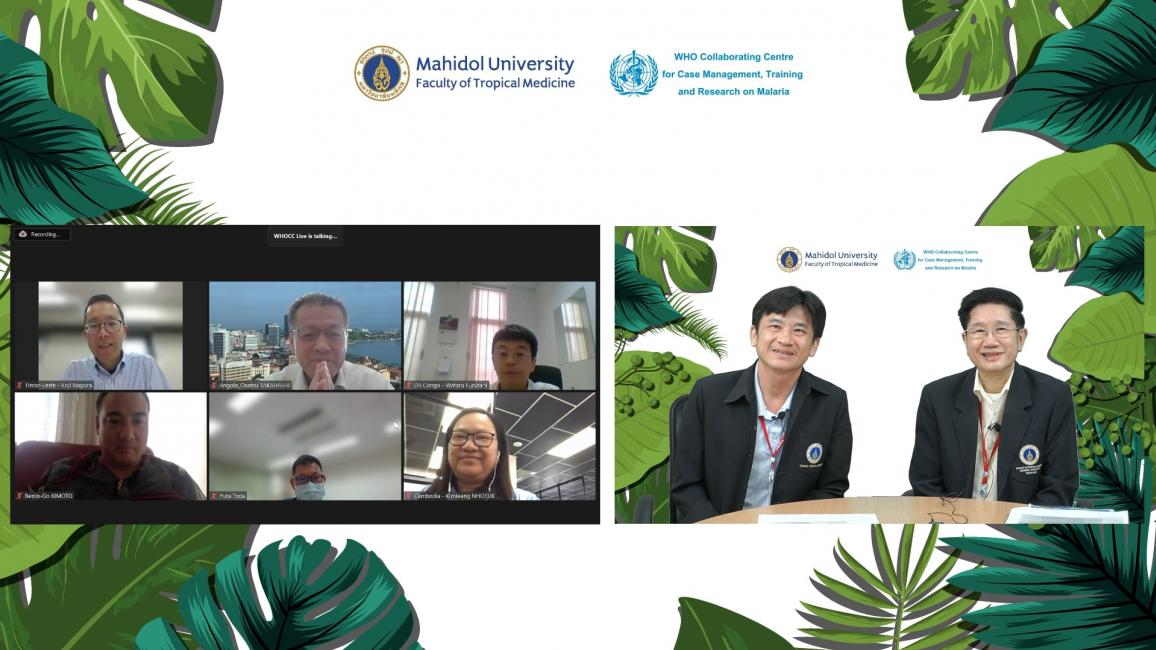Click the DR Congo participant name label
Image resolution: width=1156 pixels, height=650 pixels.
(450, 385)
